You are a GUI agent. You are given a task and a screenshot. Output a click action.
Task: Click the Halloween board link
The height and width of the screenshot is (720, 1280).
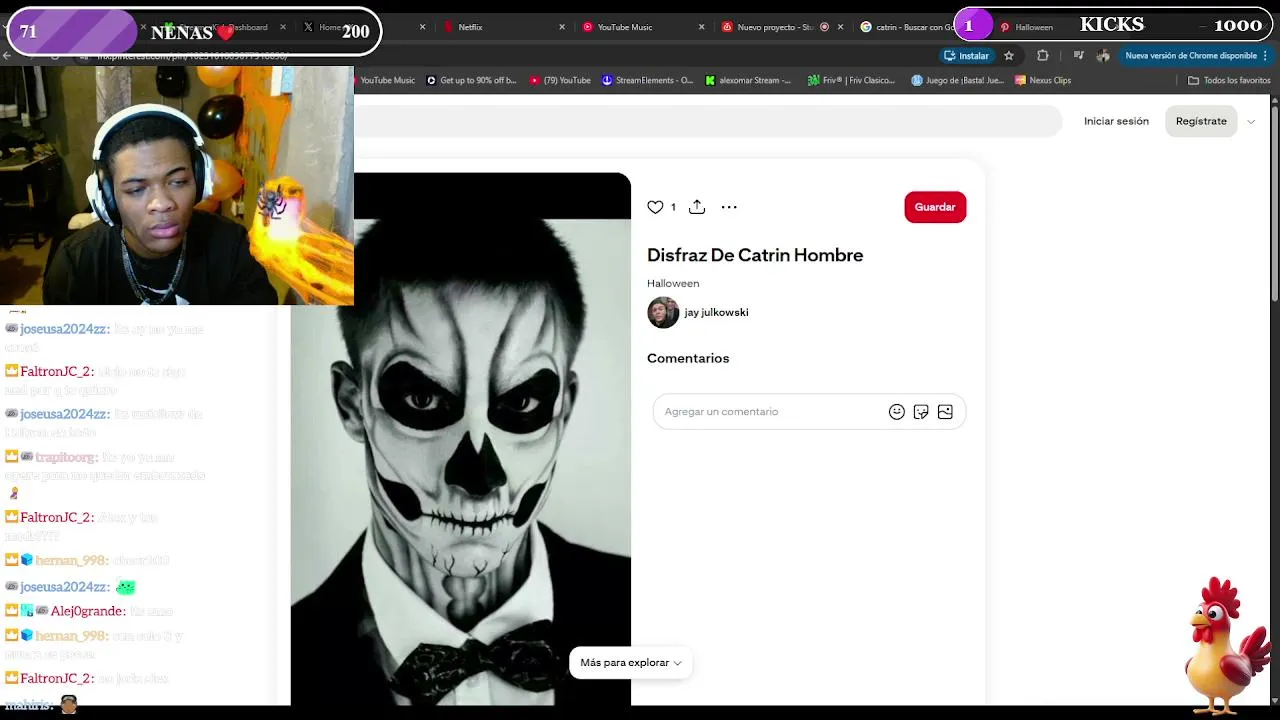coord(673,284)
